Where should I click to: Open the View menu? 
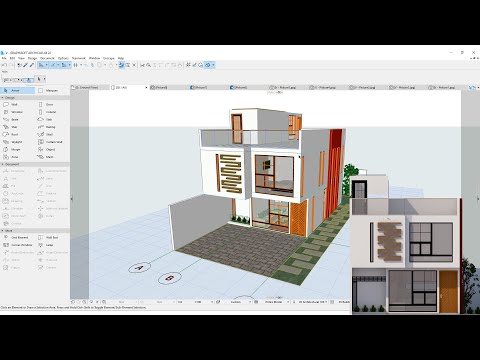point(21,58)
